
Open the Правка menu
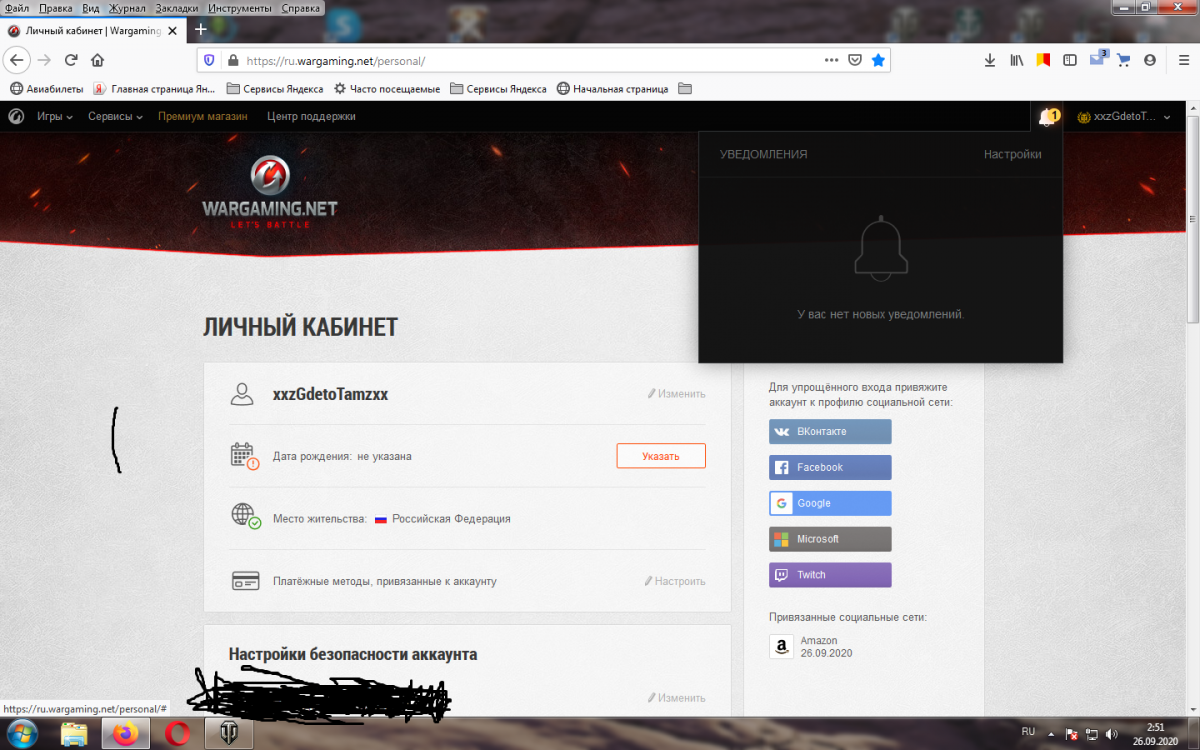(56, 7)
